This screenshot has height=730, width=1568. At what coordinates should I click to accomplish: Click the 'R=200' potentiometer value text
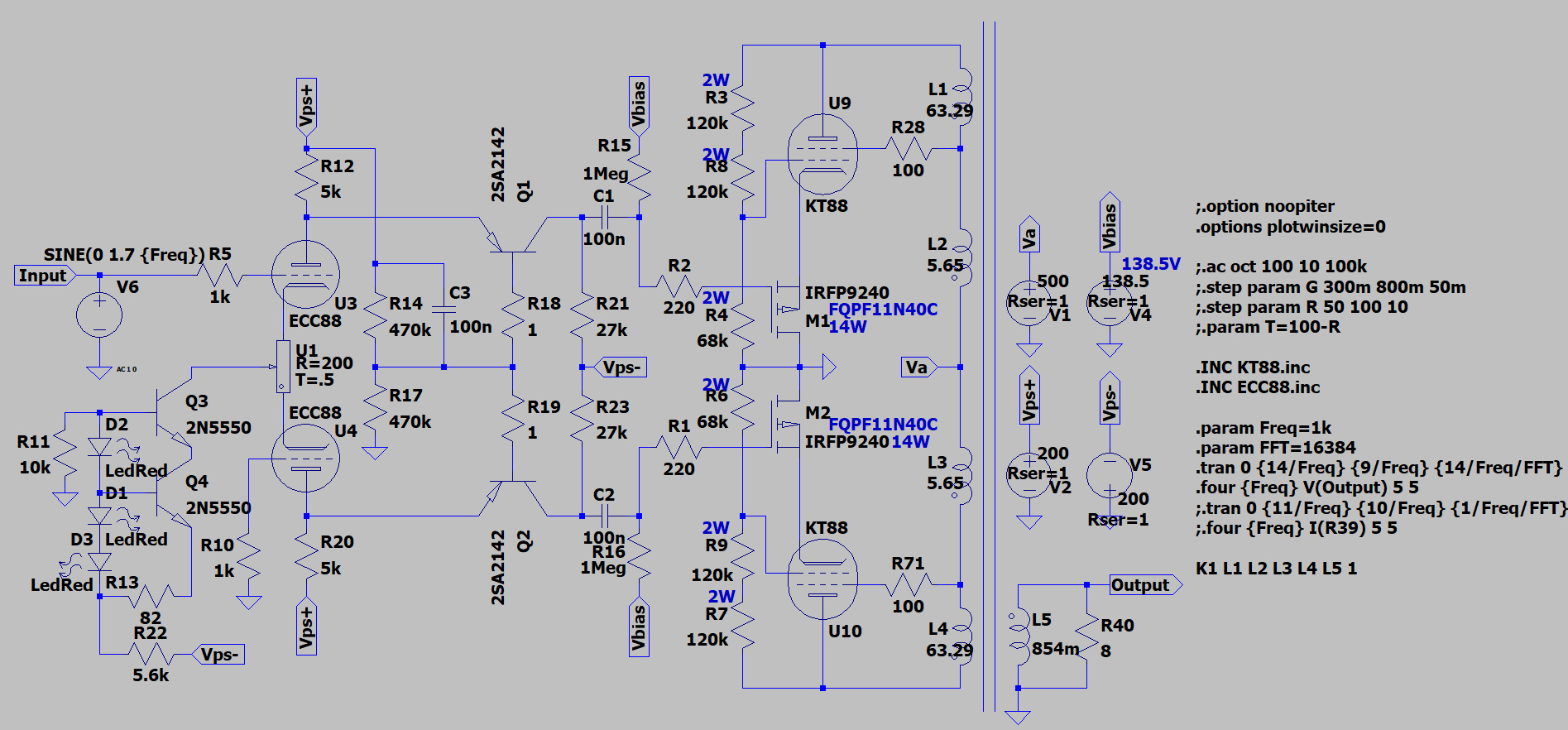click(324, 363)
